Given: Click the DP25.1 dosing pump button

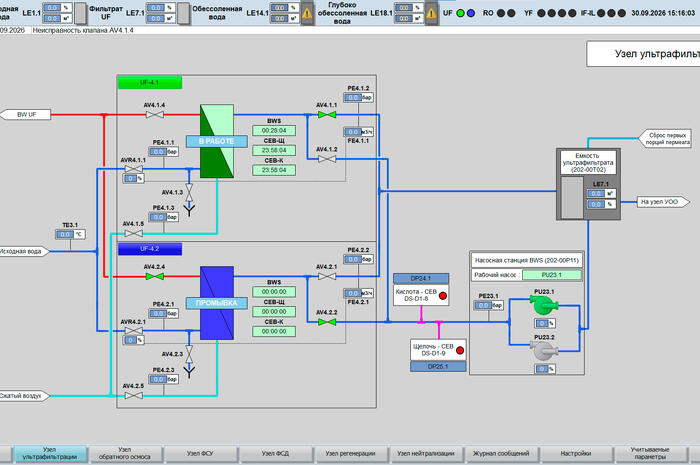Looking at the screenshot, I should pos(438,367).
